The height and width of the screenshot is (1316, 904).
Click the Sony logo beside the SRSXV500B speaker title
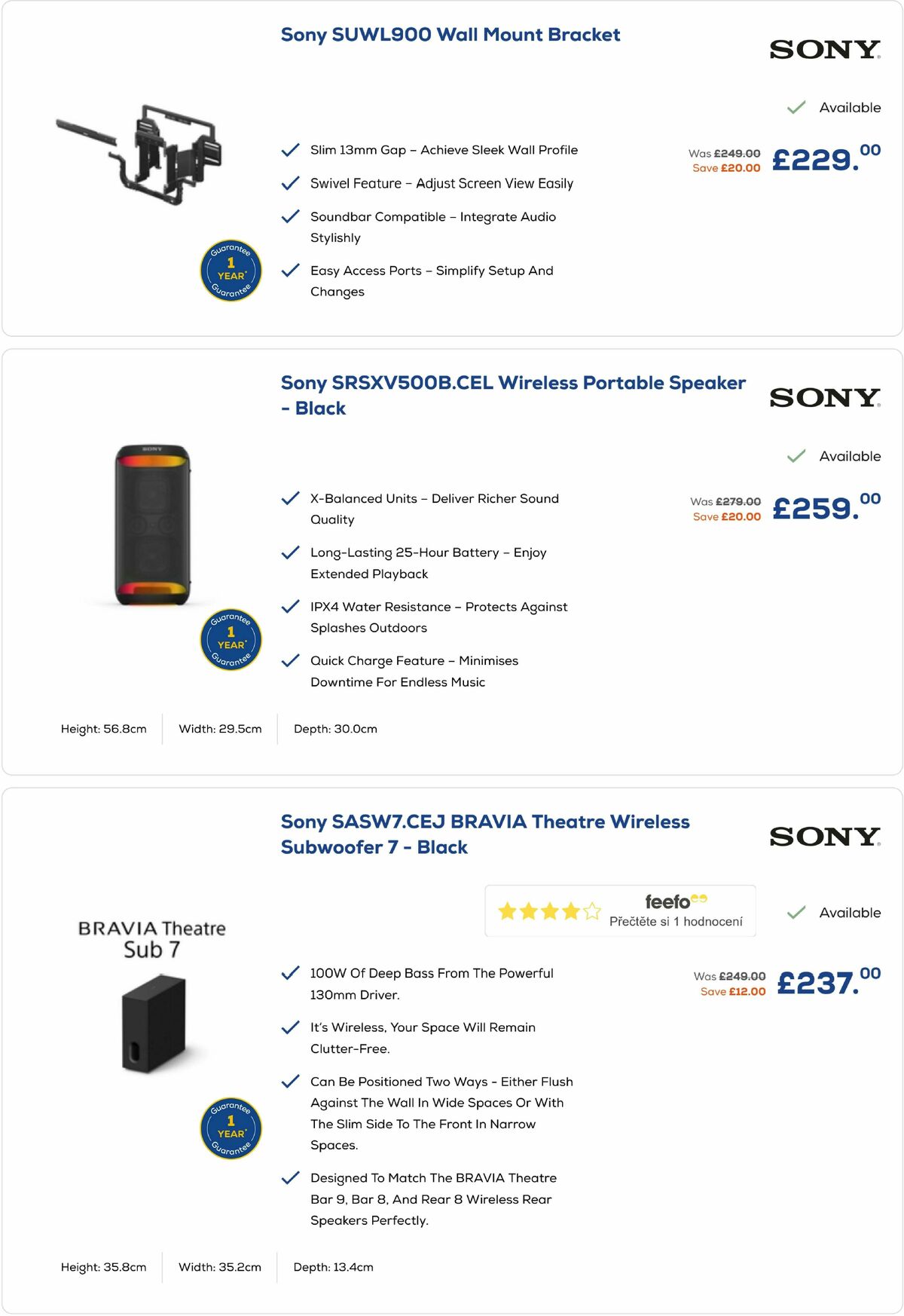tap(823, 396)
